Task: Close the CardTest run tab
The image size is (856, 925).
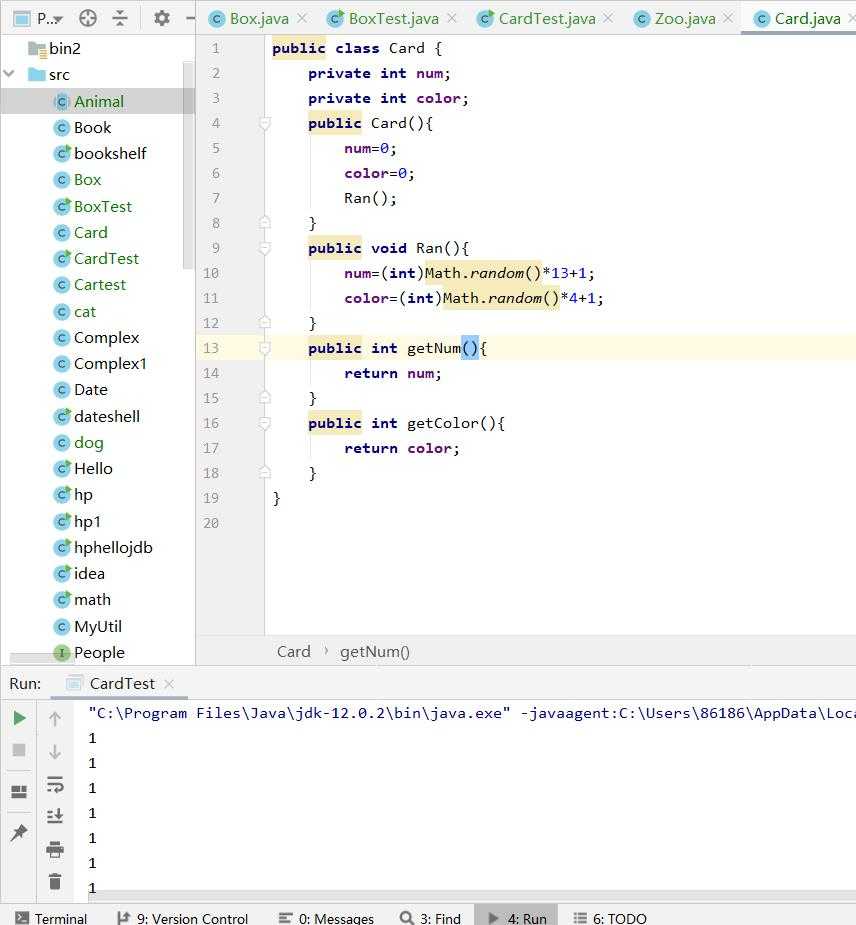Action: click(x=169, y=684)
